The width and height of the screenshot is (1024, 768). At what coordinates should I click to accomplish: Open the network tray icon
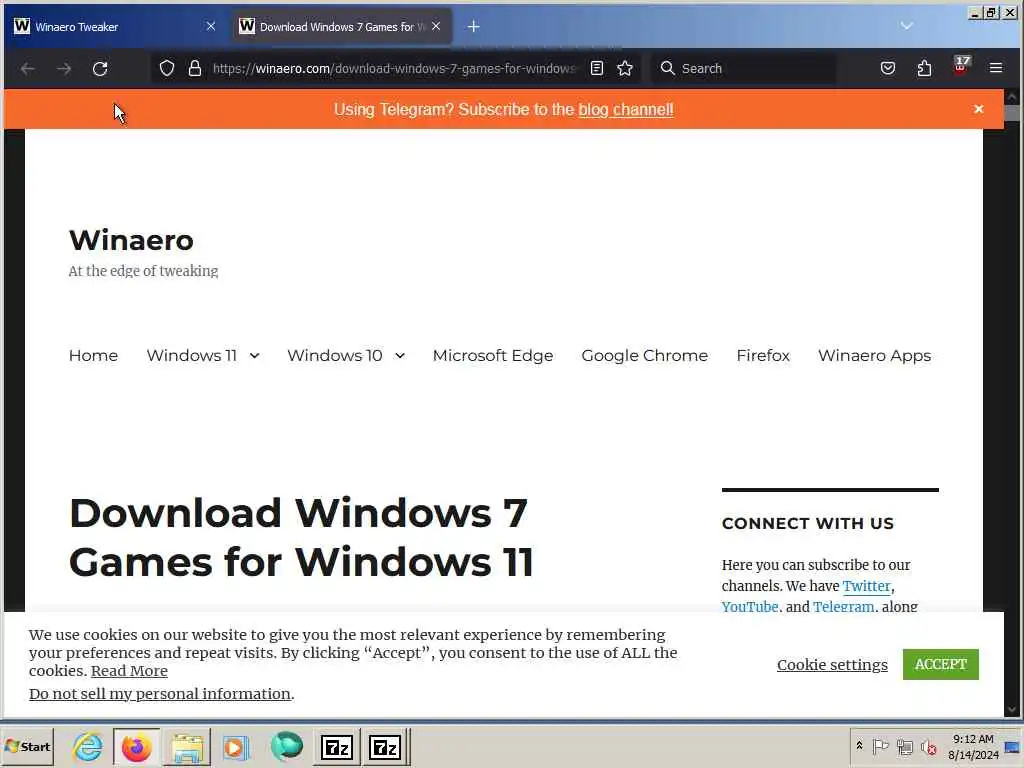pyautogui.click(x=904, y=746)
